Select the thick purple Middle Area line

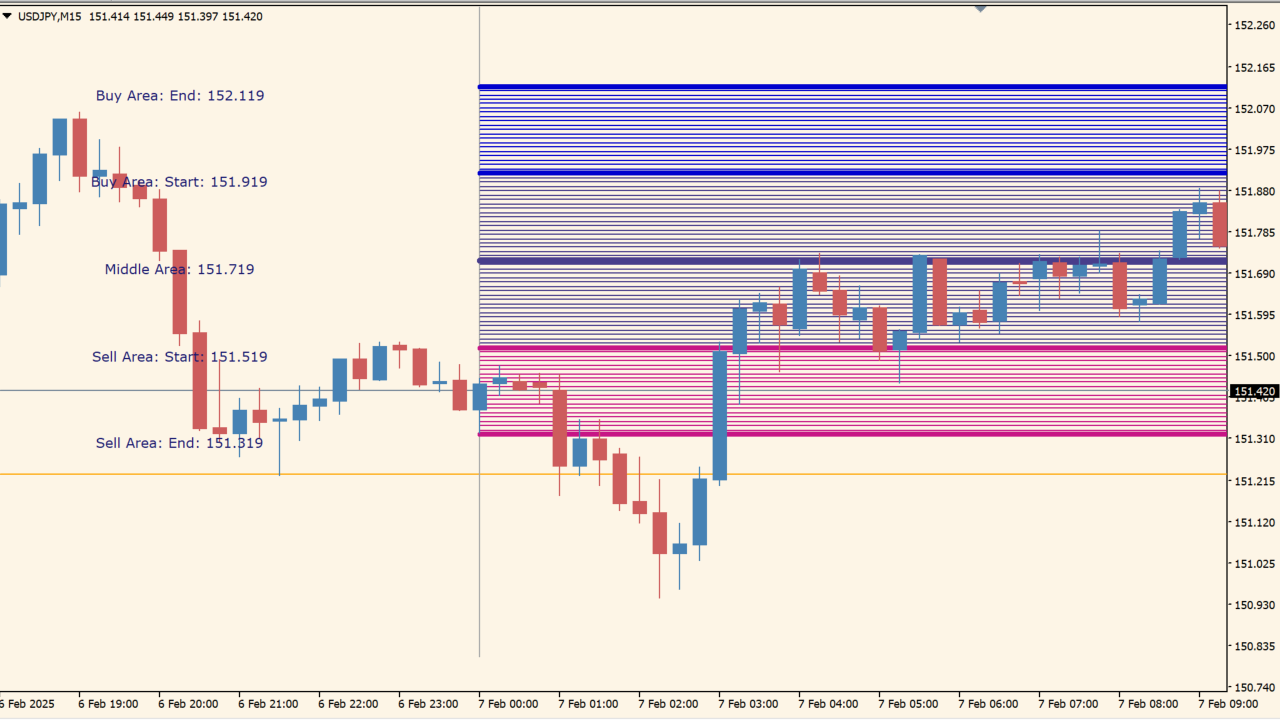pos(852,261)
